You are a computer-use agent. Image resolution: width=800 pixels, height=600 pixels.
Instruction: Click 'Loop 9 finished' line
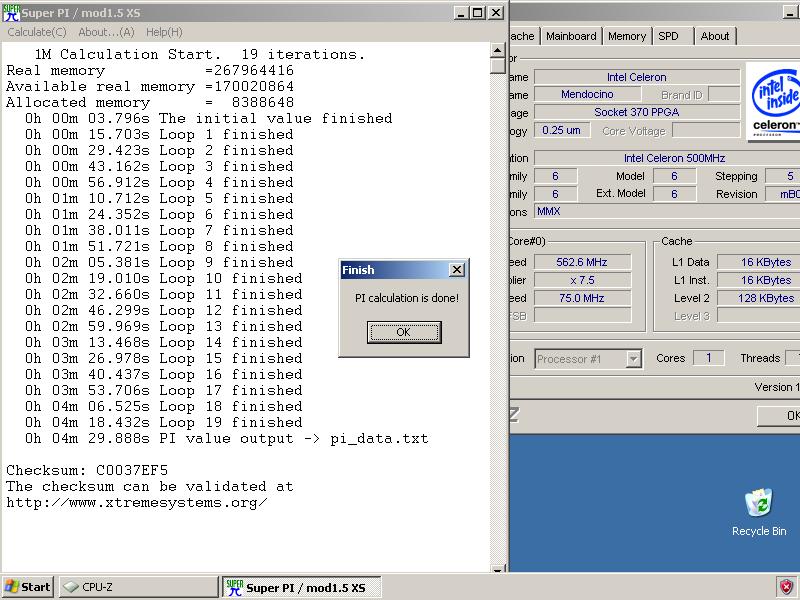[x=159, y=263]
